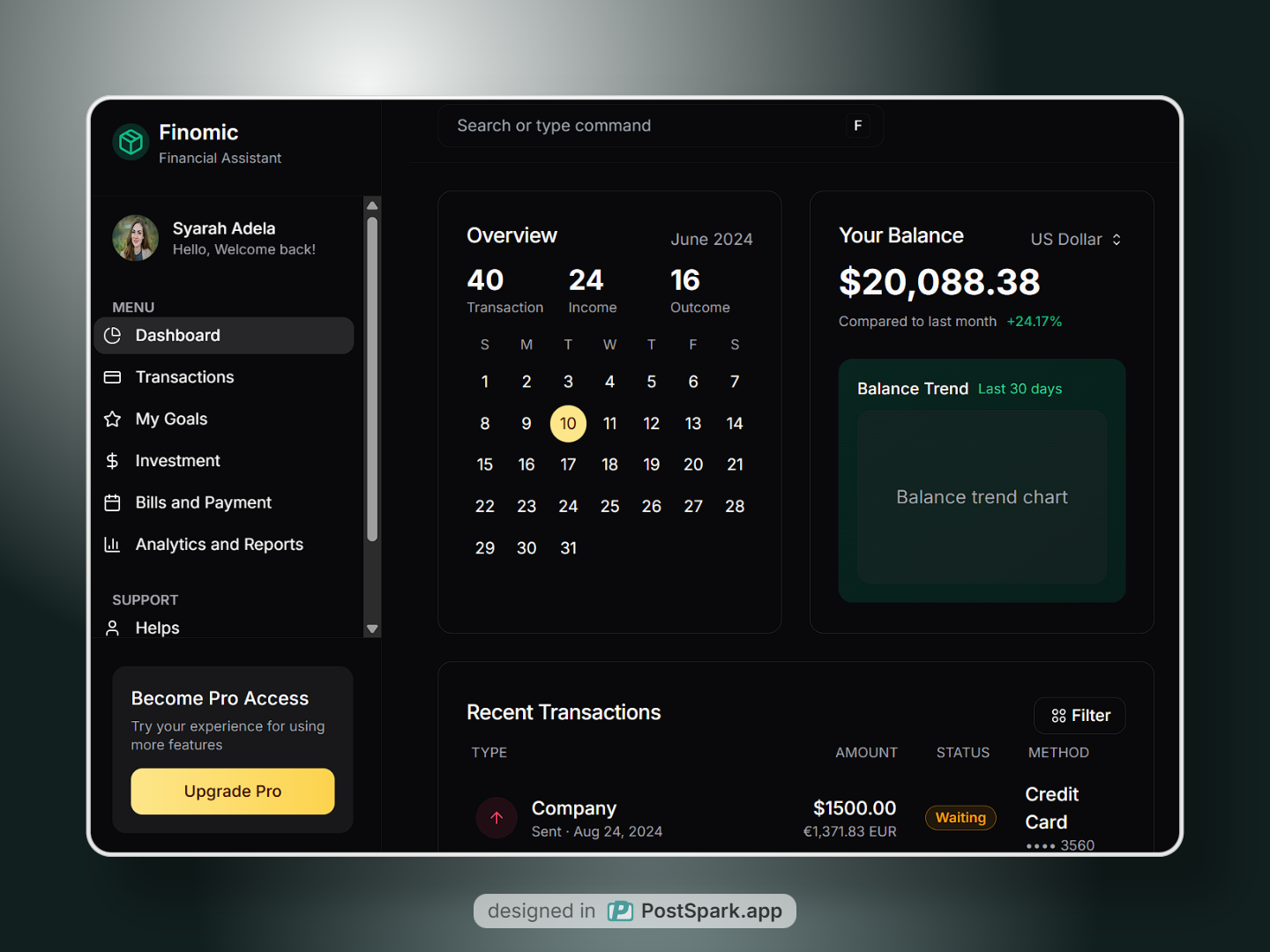Open the Transactions menu item
Image resolution: width=1270 pixels, height=952 pixels.
pos(184,377)
